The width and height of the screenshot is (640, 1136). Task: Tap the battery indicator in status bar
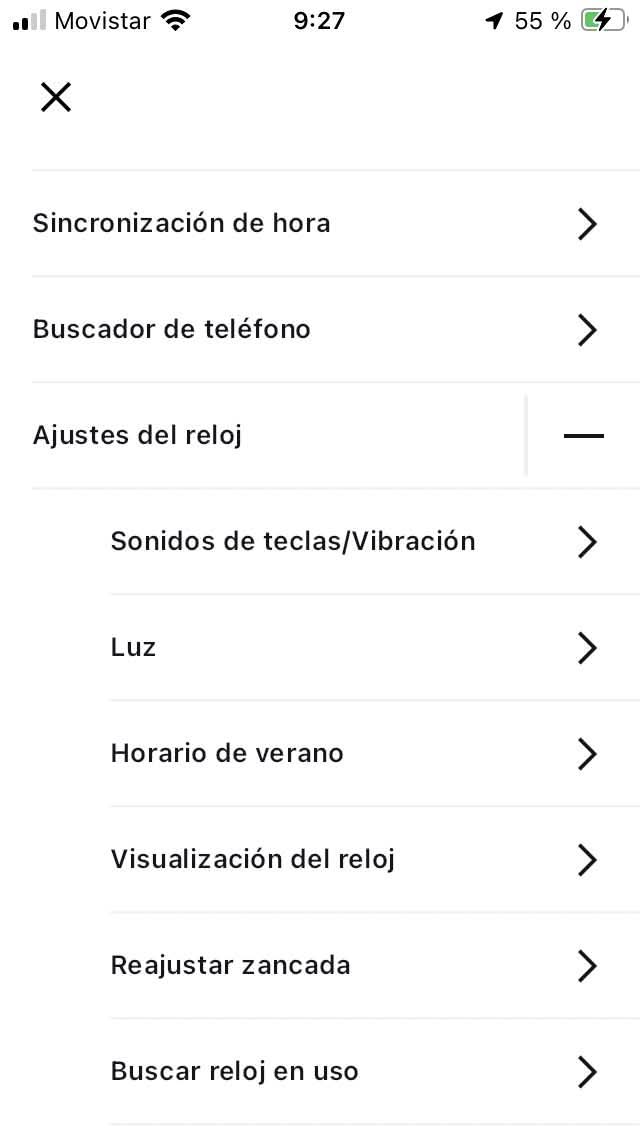(604, 21)
